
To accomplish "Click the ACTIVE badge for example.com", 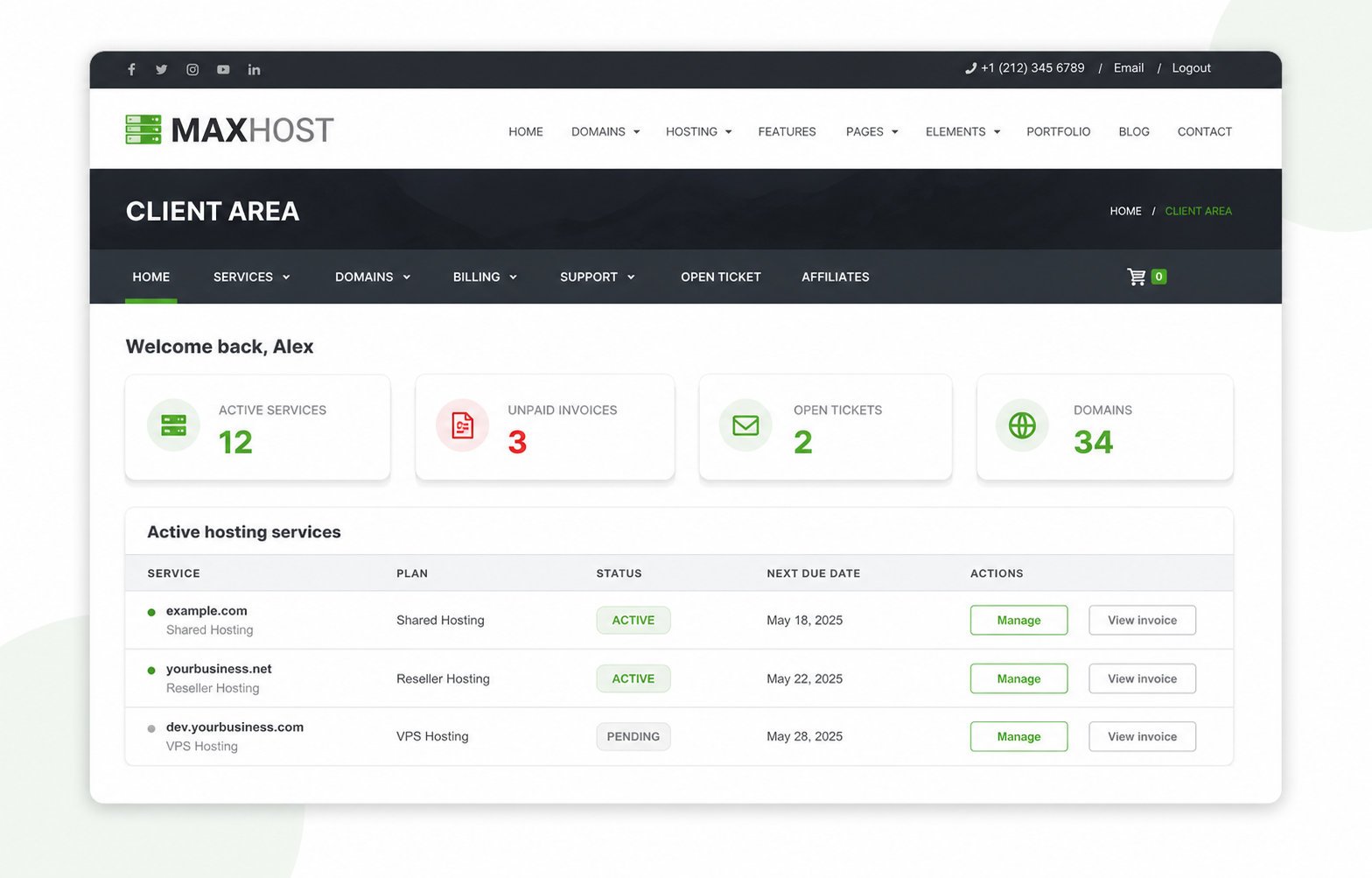I will point(633,620).
